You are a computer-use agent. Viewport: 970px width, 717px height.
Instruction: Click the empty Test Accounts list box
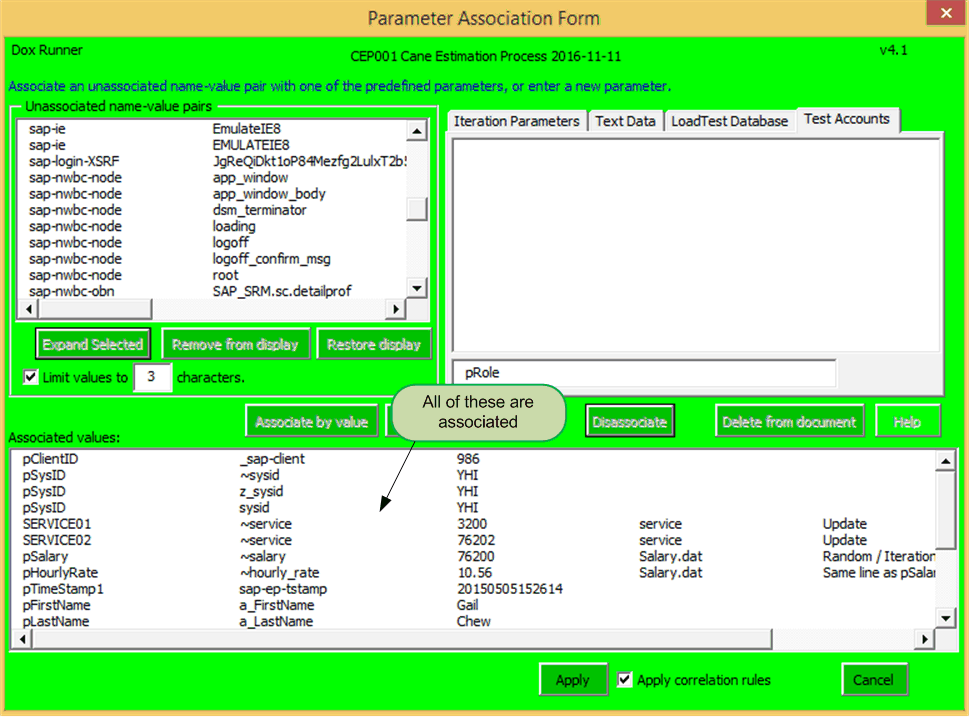(696, 245)
